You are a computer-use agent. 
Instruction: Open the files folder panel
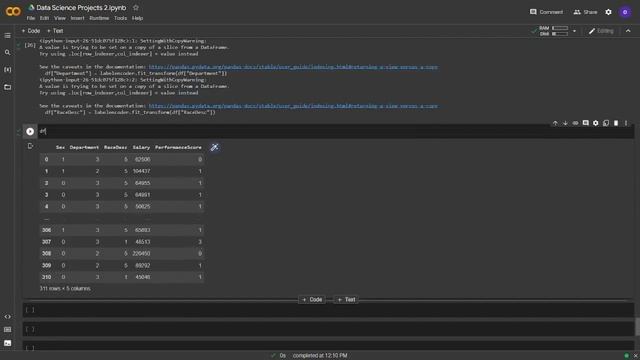tap(7, 87)
